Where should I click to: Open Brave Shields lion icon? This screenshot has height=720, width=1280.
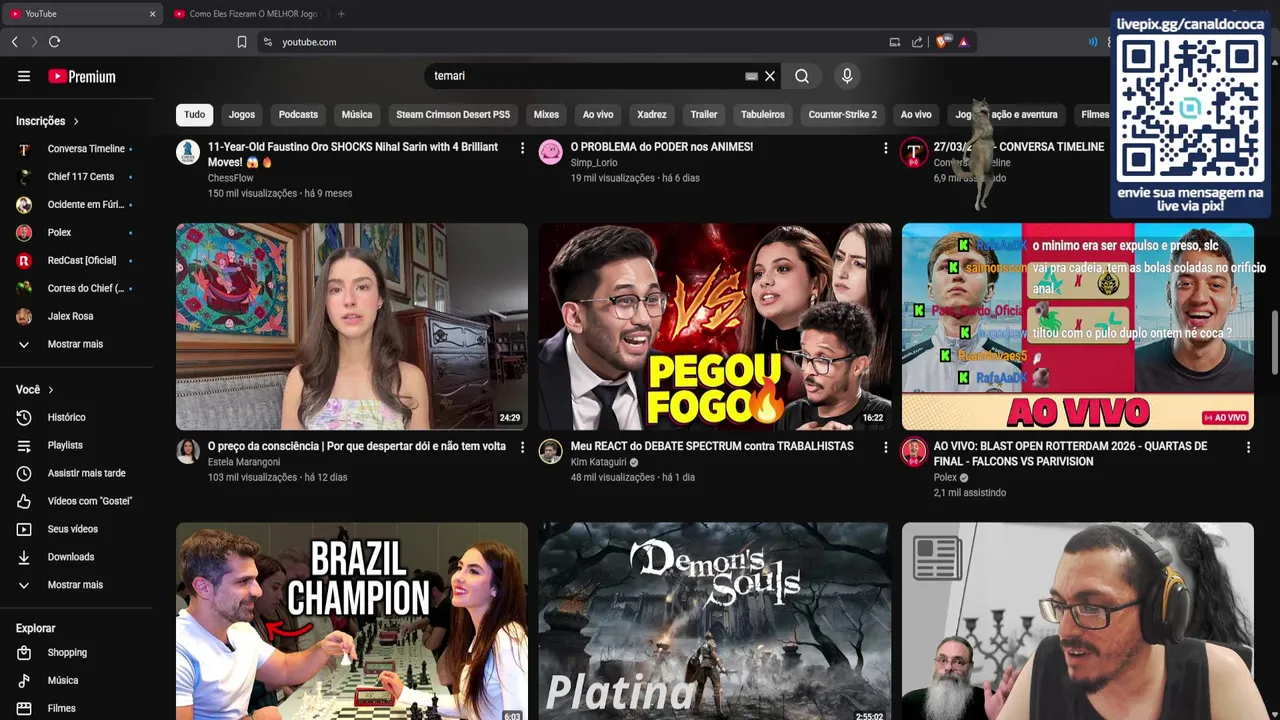[941, 42]
